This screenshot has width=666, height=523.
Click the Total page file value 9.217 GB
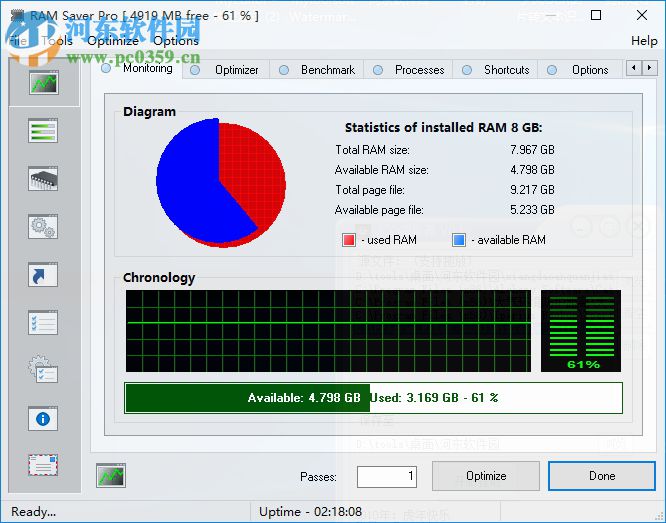[532, 189]
